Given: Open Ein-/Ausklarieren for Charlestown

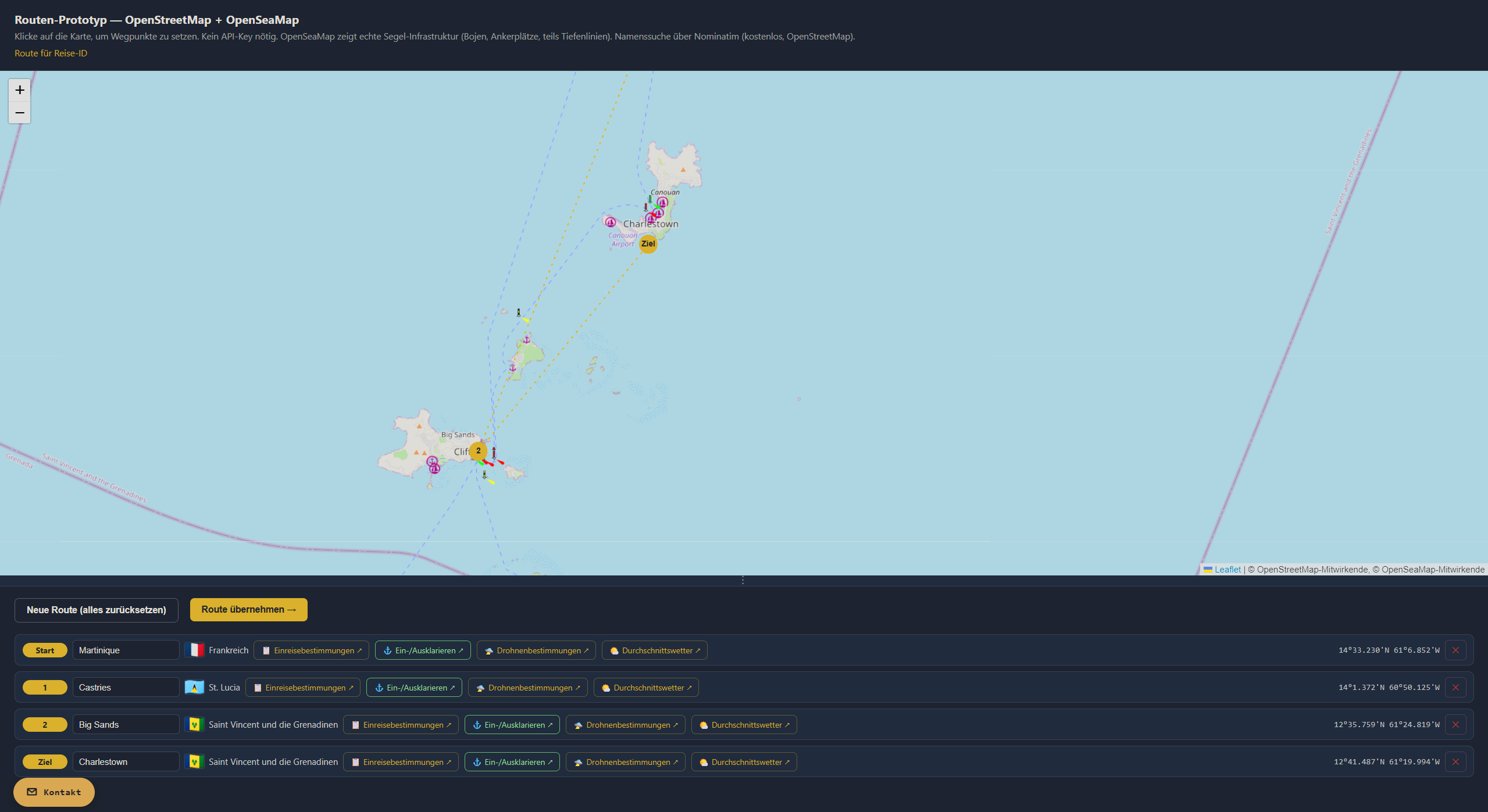Looking at the screenshot, I should 512,761.
